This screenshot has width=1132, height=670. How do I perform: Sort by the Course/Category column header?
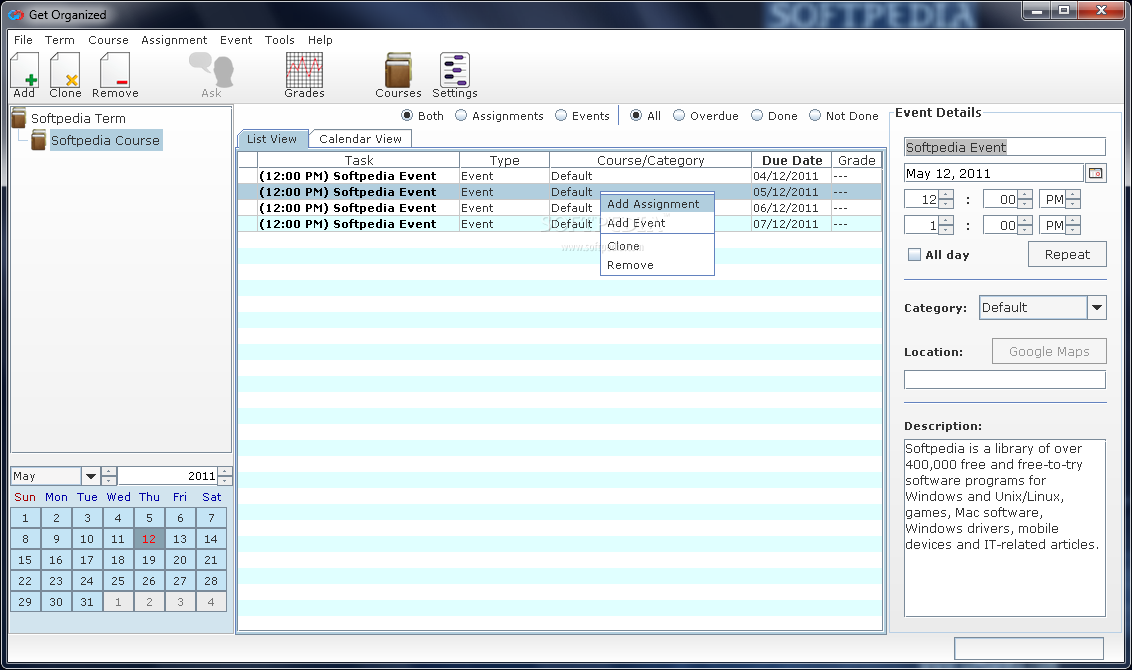click(650, 160)
